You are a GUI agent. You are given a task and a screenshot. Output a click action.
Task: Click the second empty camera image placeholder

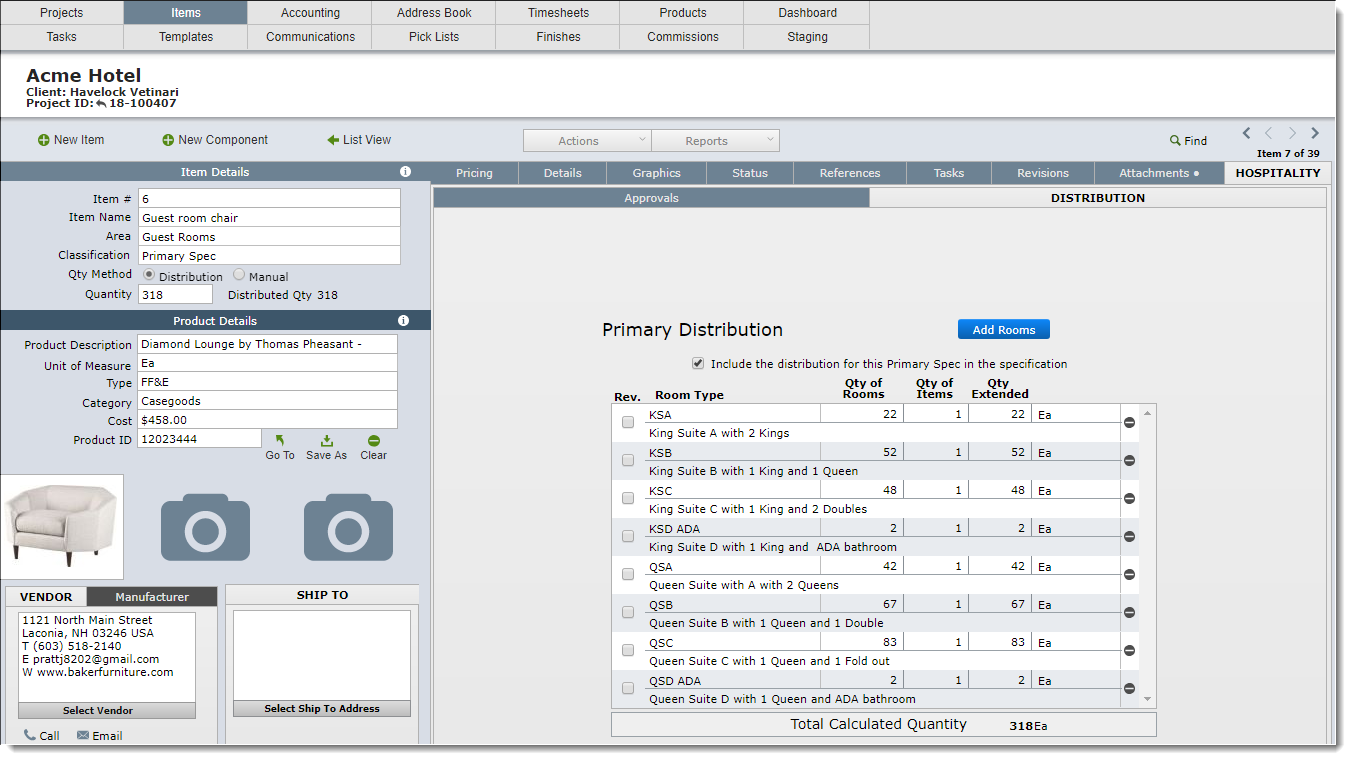click(x=348, y=526)
